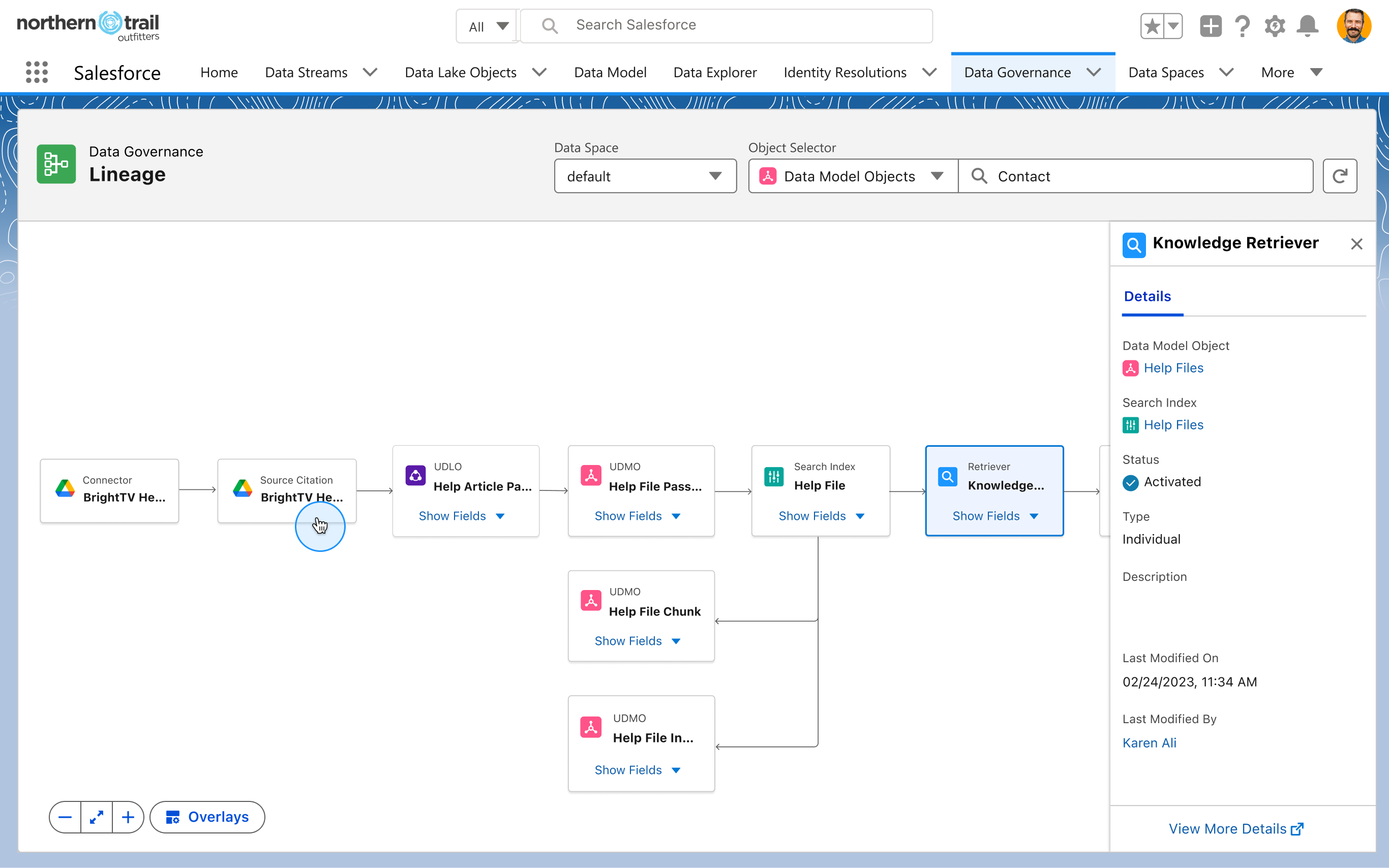Click the global Add plus icon
1389x868 pixels.
(x=1211, y=26)
